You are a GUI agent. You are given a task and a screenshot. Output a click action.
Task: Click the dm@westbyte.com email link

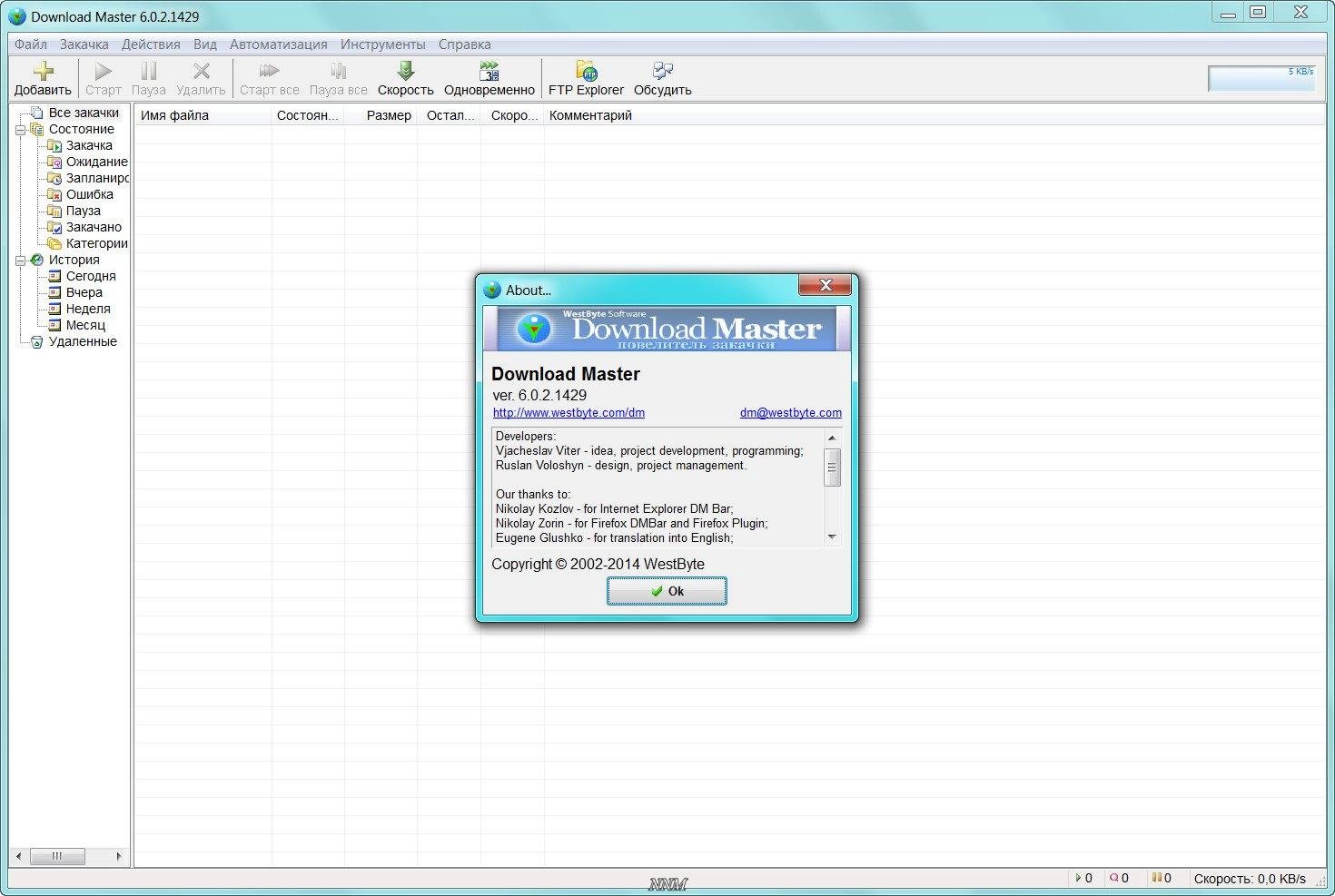coord(791,412)
